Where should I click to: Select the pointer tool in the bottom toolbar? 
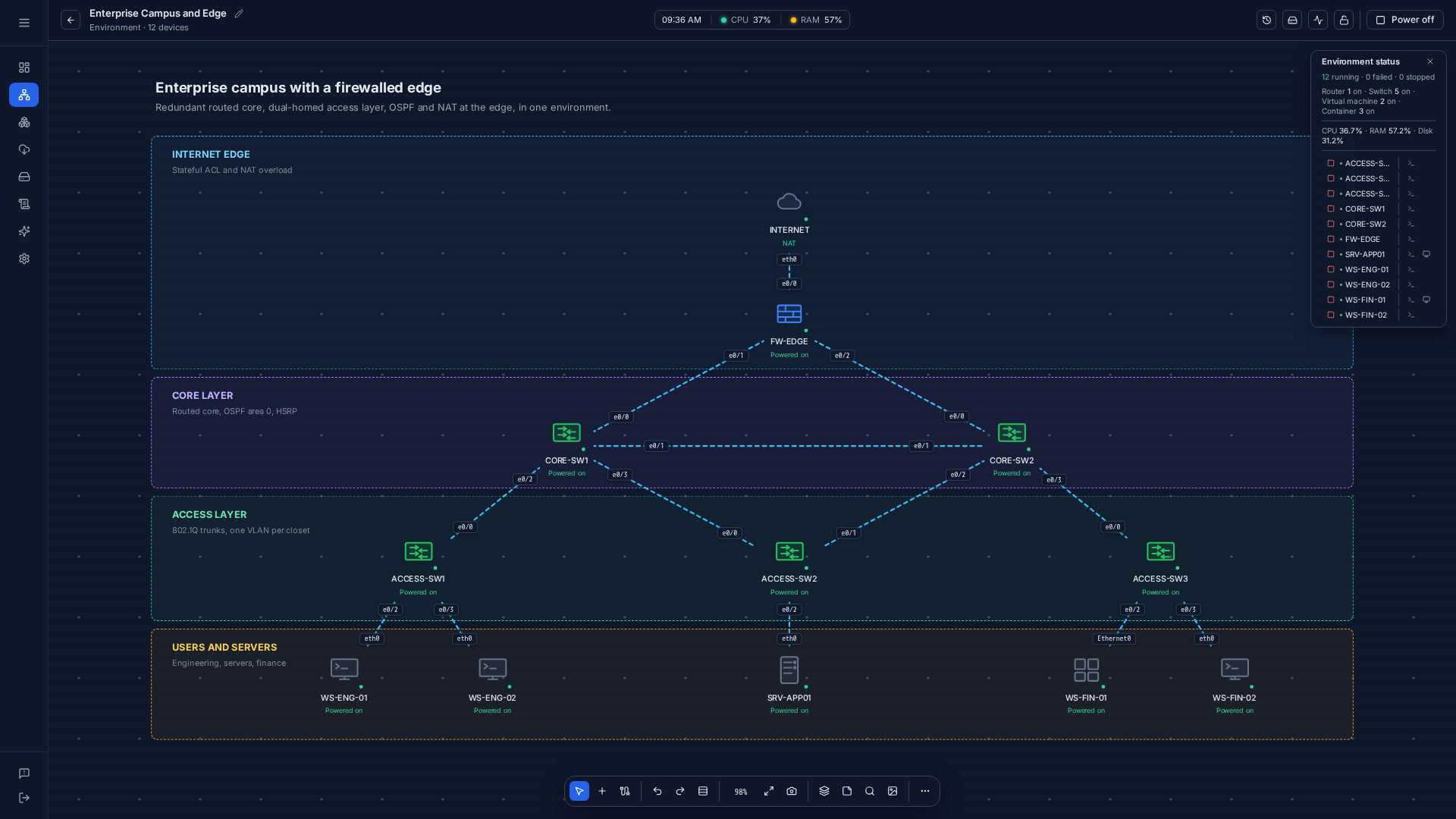click(x=579, y=792)
